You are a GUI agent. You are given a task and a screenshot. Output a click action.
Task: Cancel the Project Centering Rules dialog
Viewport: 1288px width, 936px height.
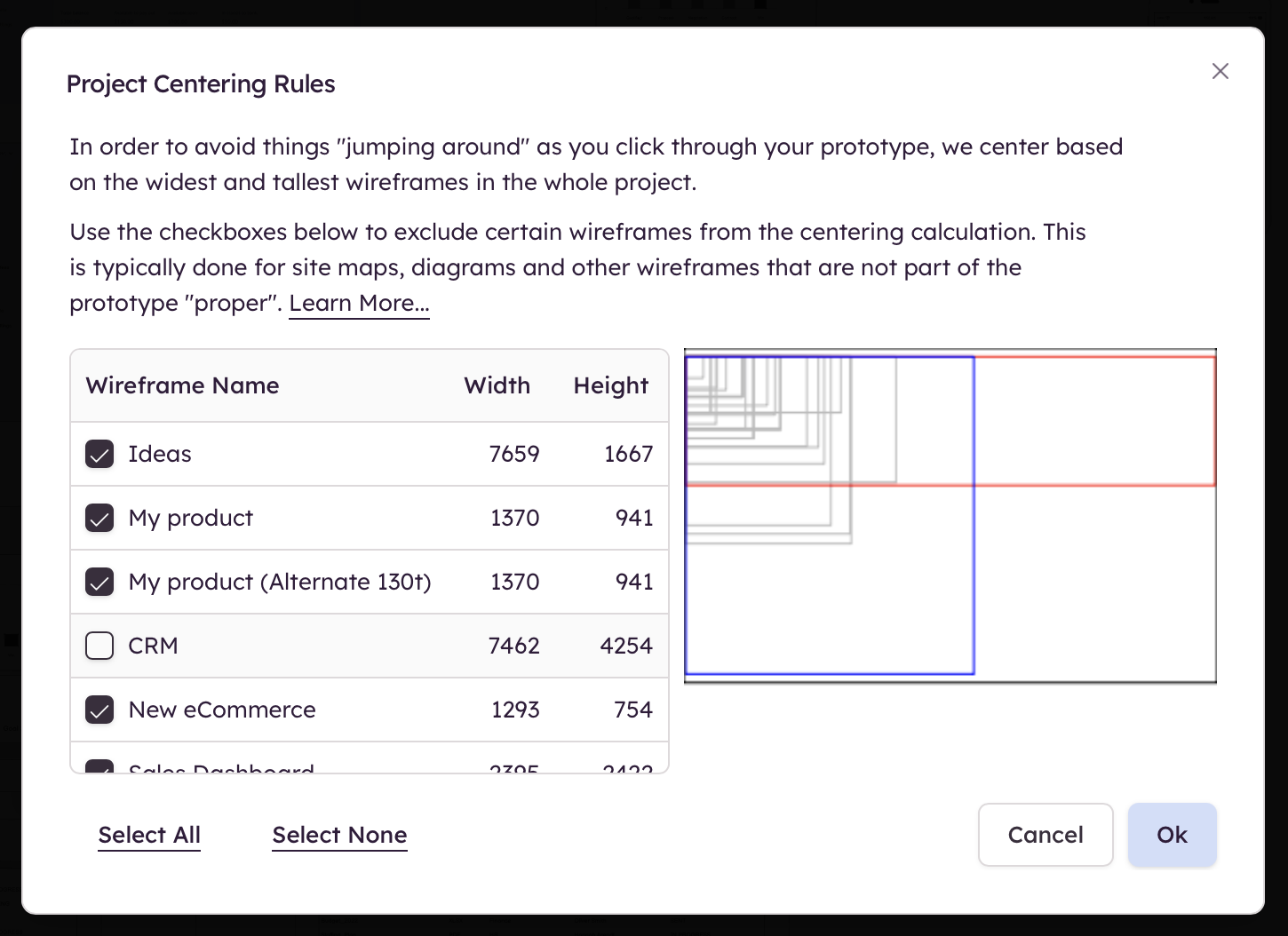click(1046, 835)
